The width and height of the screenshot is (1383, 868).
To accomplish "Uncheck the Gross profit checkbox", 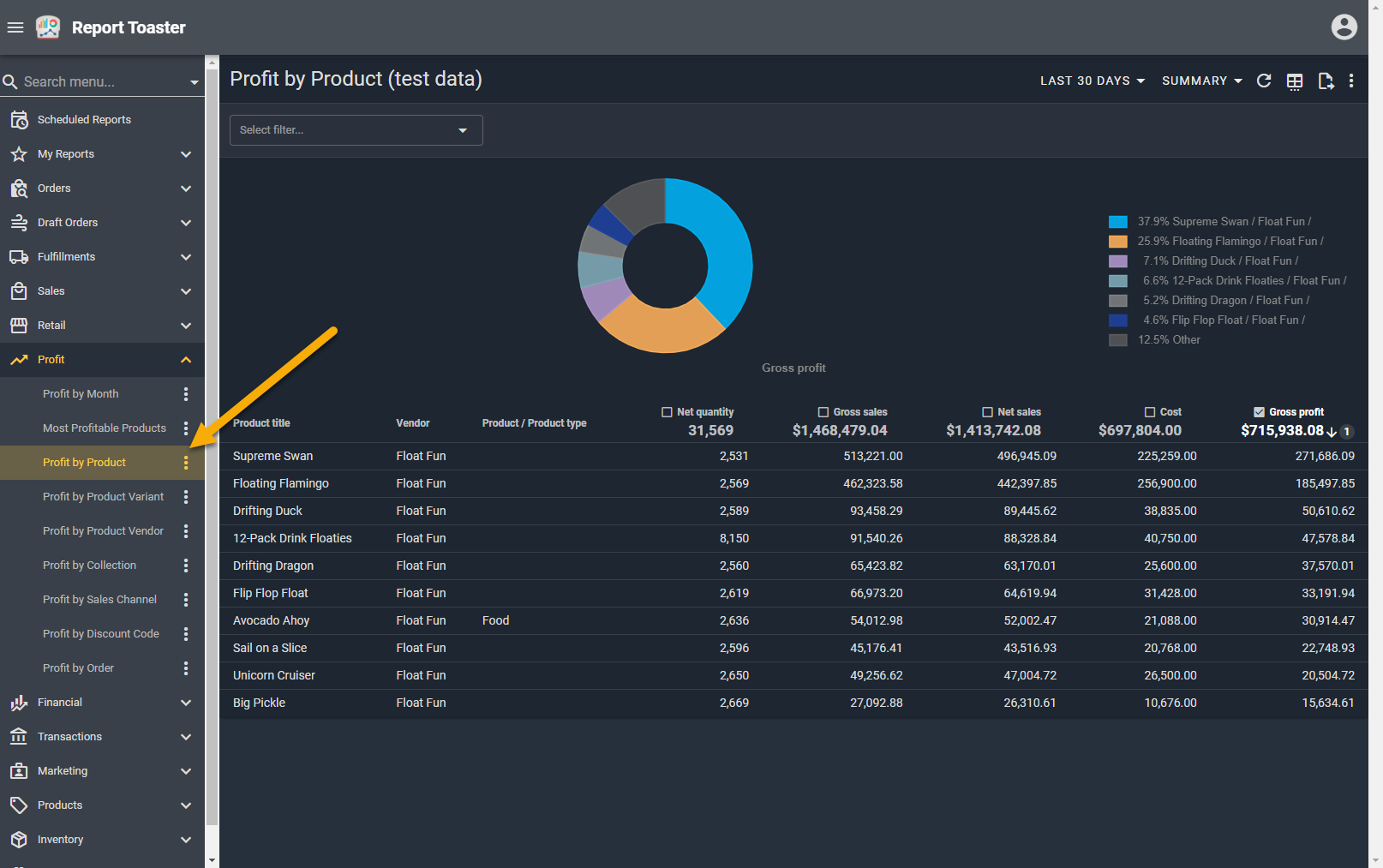I will 1259,412.
